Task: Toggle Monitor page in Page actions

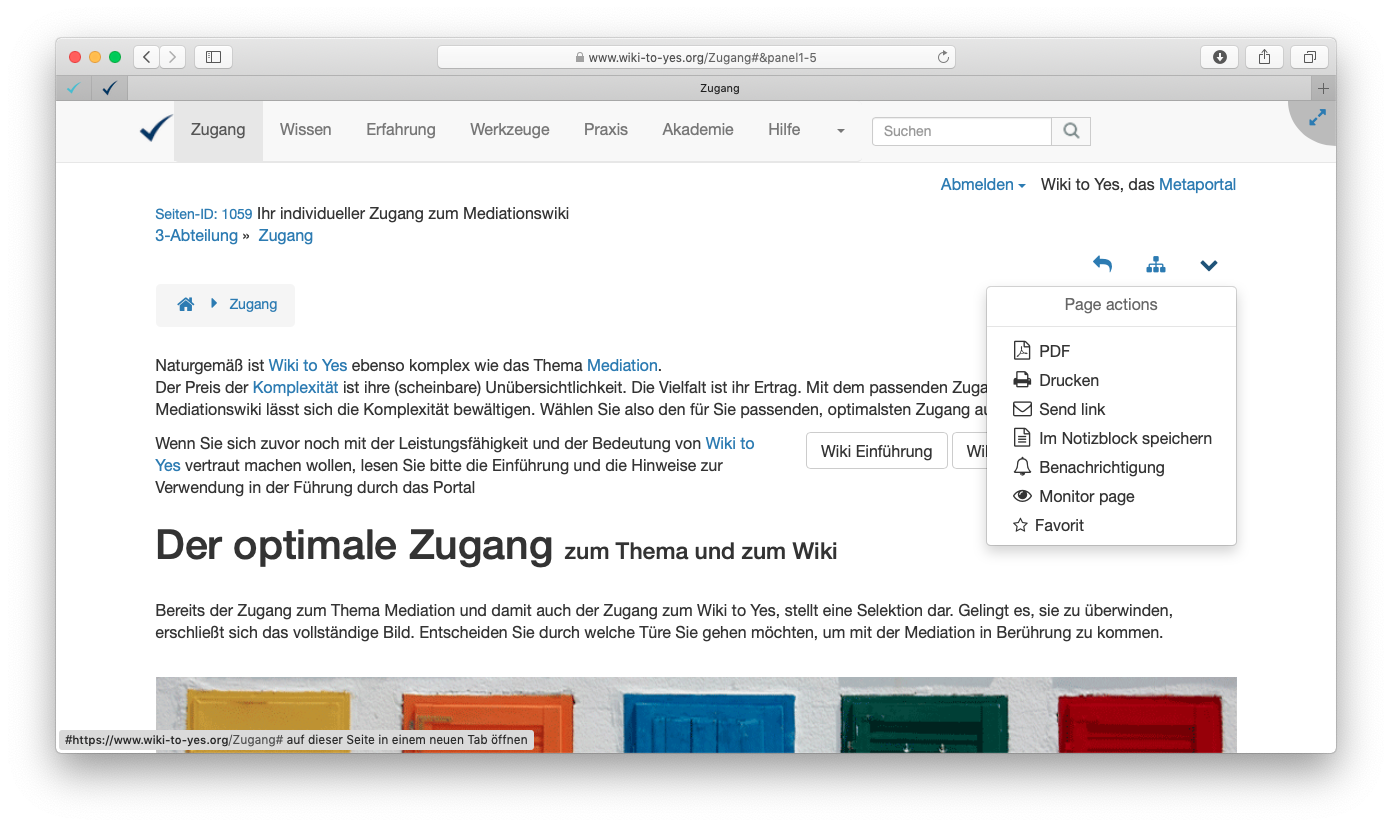Action: pyautogui.click(x=1086, y=496)
